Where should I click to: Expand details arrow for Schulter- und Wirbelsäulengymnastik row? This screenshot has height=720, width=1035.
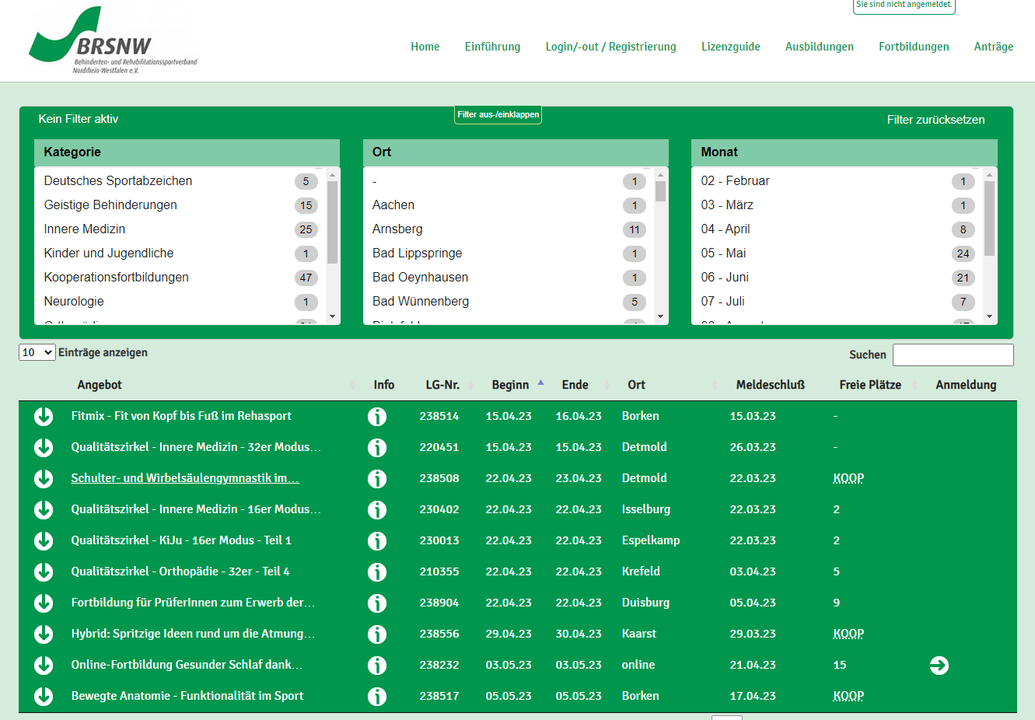click(x=44, y=478)
